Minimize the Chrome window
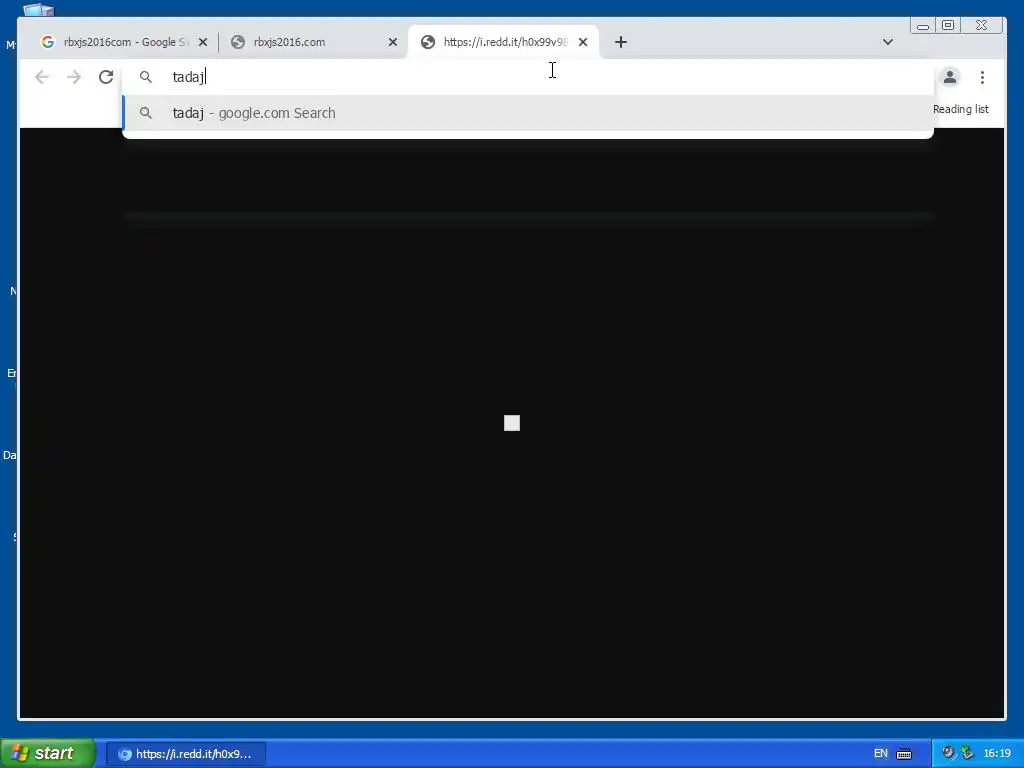Image resolution: width=1024 pixels, height=768 pixels. coord(923,25)
